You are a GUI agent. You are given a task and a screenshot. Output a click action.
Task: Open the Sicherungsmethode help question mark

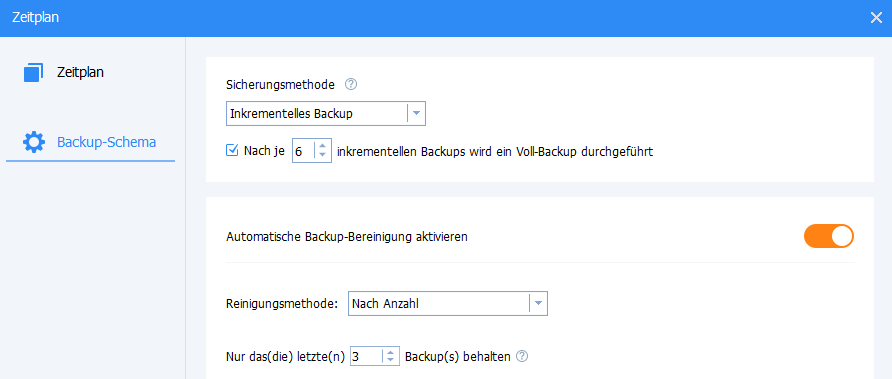point(351,85)
